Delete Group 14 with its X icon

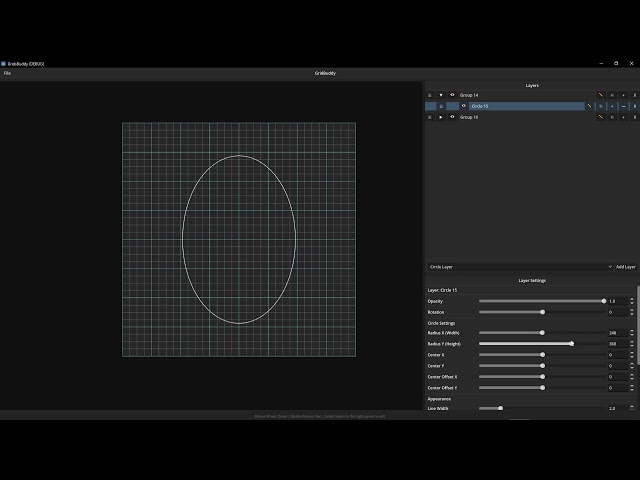tap(634, 95)
